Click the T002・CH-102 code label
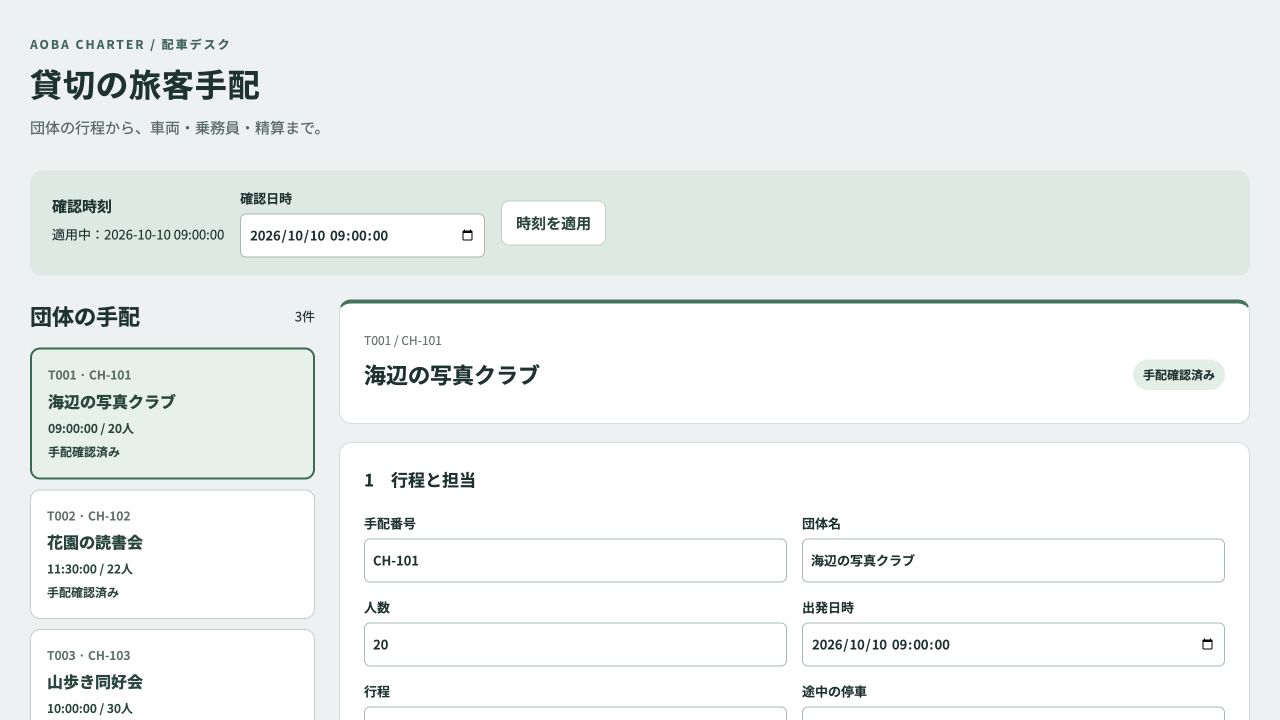The width and height of the screenshot is (1280, 720). [x=89, y=516]
